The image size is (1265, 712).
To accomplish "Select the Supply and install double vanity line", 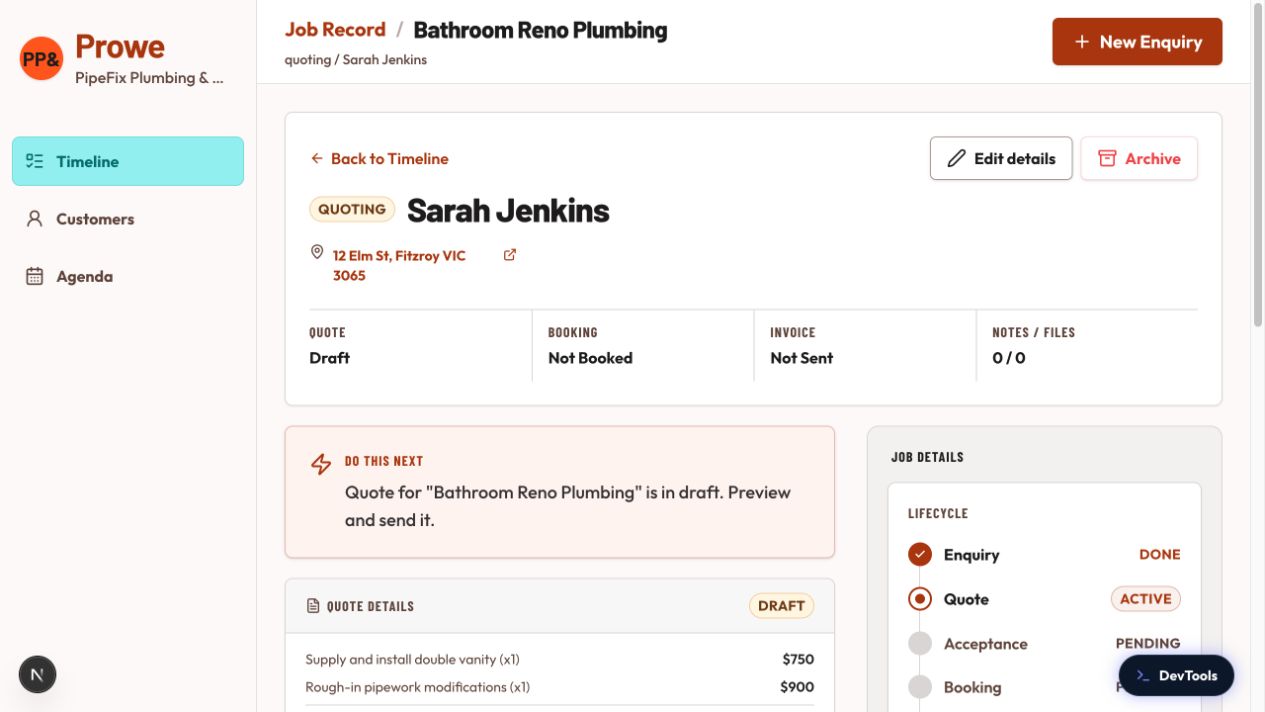I will coord(559,659).
